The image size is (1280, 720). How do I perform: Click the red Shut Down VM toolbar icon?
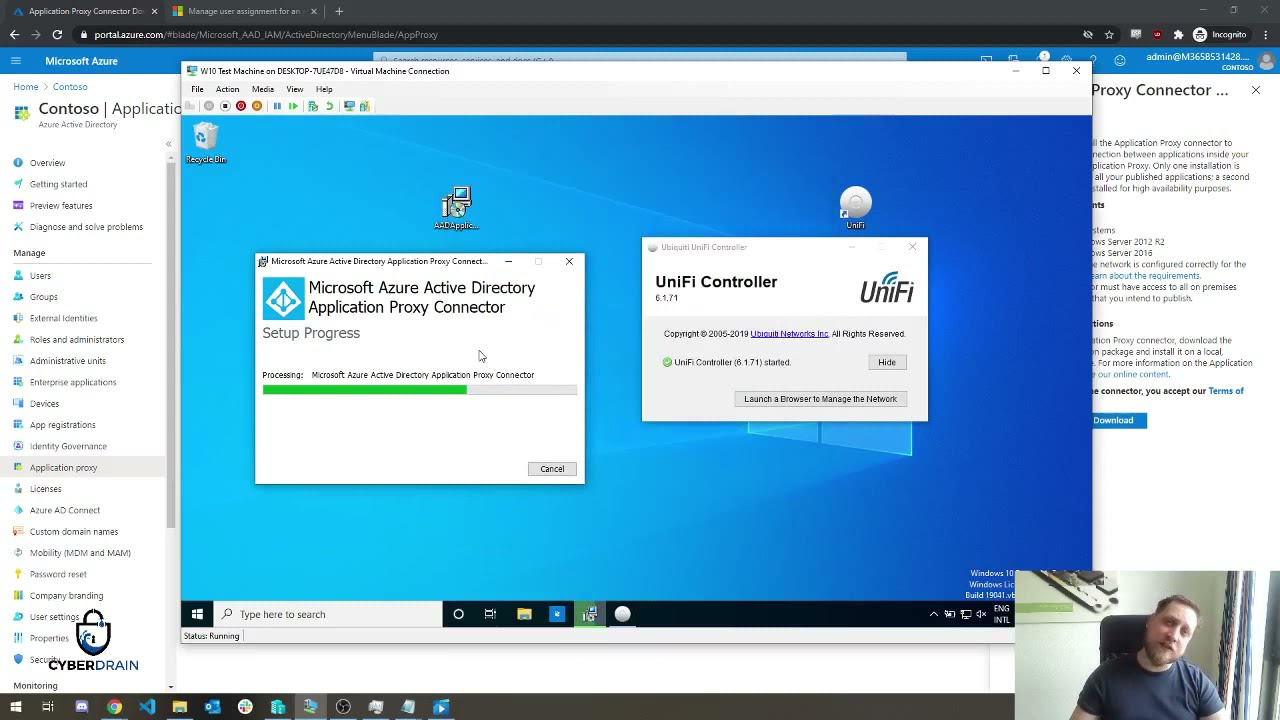coord(241,106)
